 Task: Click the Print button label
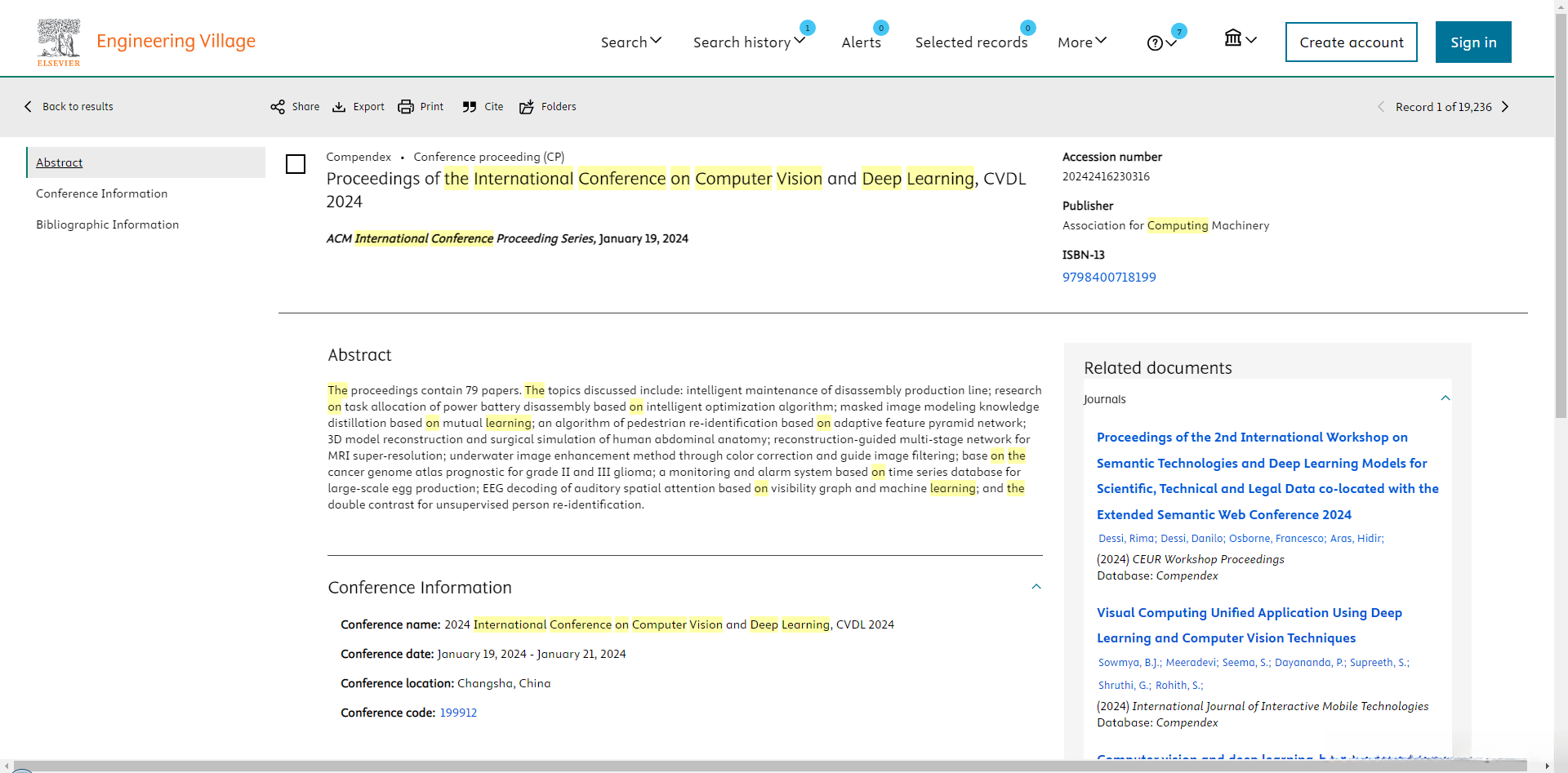click(431, 107)
